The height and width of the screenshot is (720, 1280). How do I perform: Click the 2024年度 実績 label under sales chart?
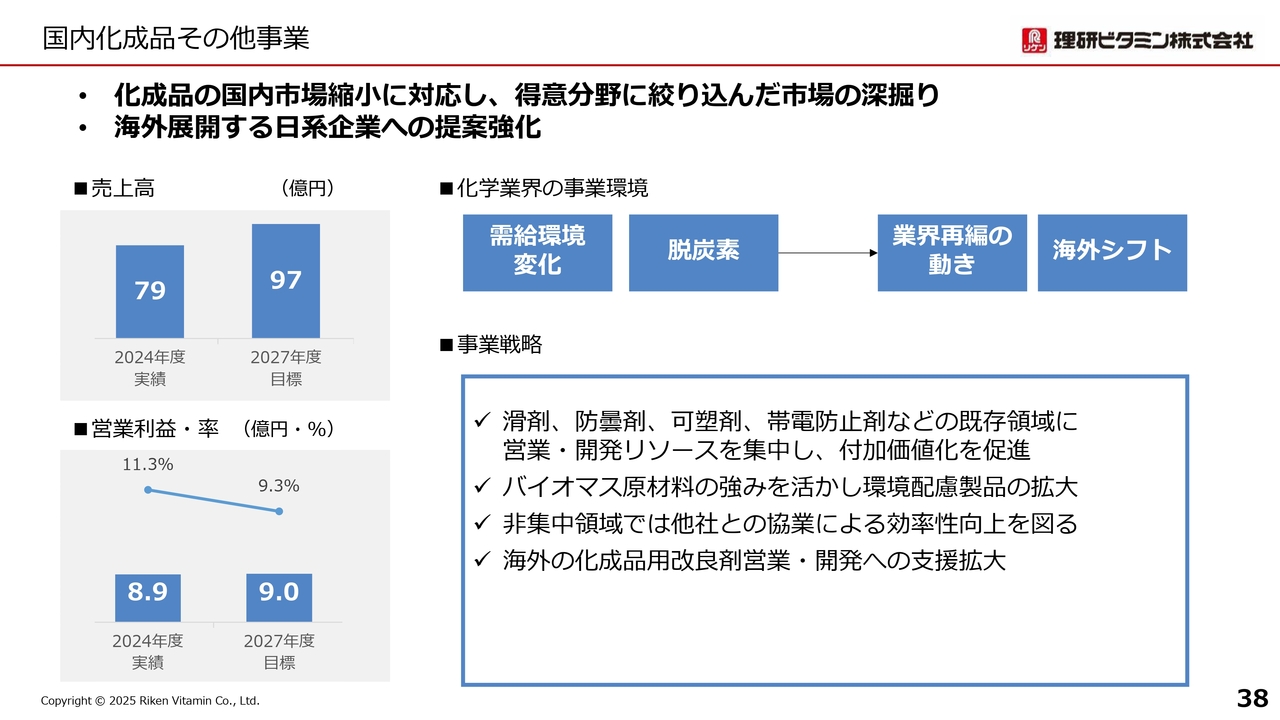pyautogui.click(x=150, y=368)
